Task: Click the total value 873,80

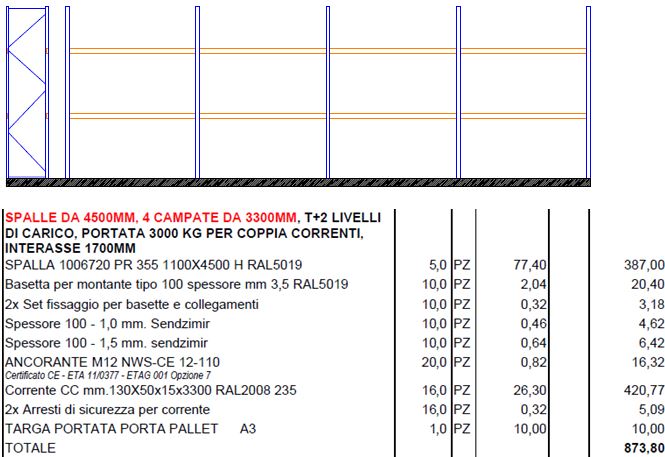Action: 644,448
